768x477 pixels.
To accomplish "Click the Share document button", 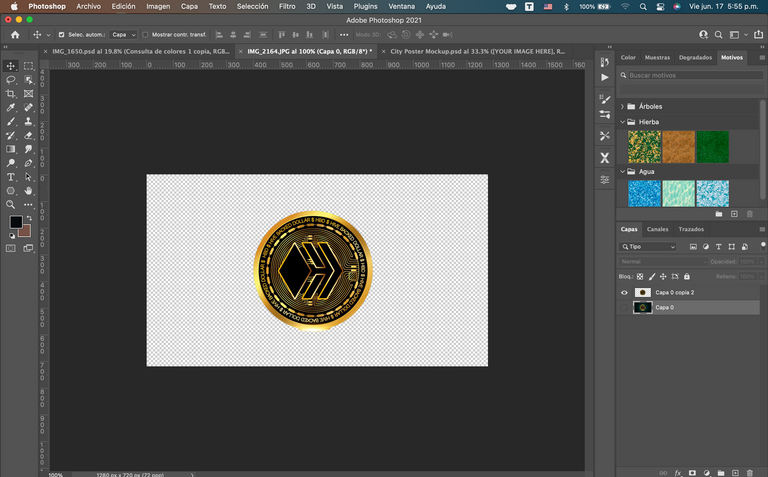I will tap(758, 35).
